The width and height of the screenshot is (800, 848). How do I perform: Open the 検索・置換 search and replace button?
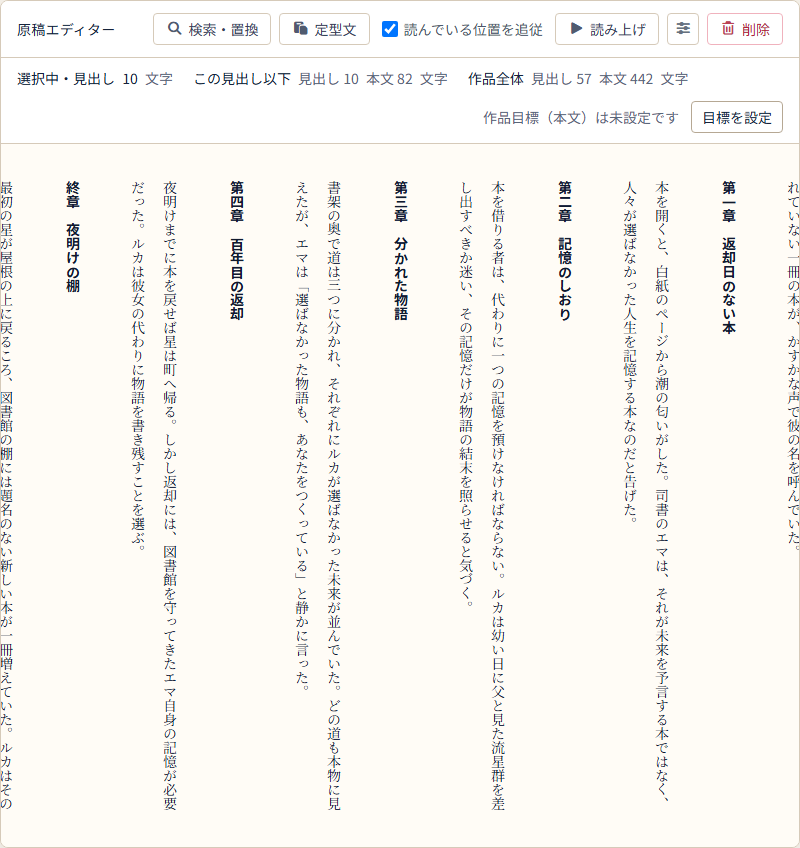(x=212, y=29)
